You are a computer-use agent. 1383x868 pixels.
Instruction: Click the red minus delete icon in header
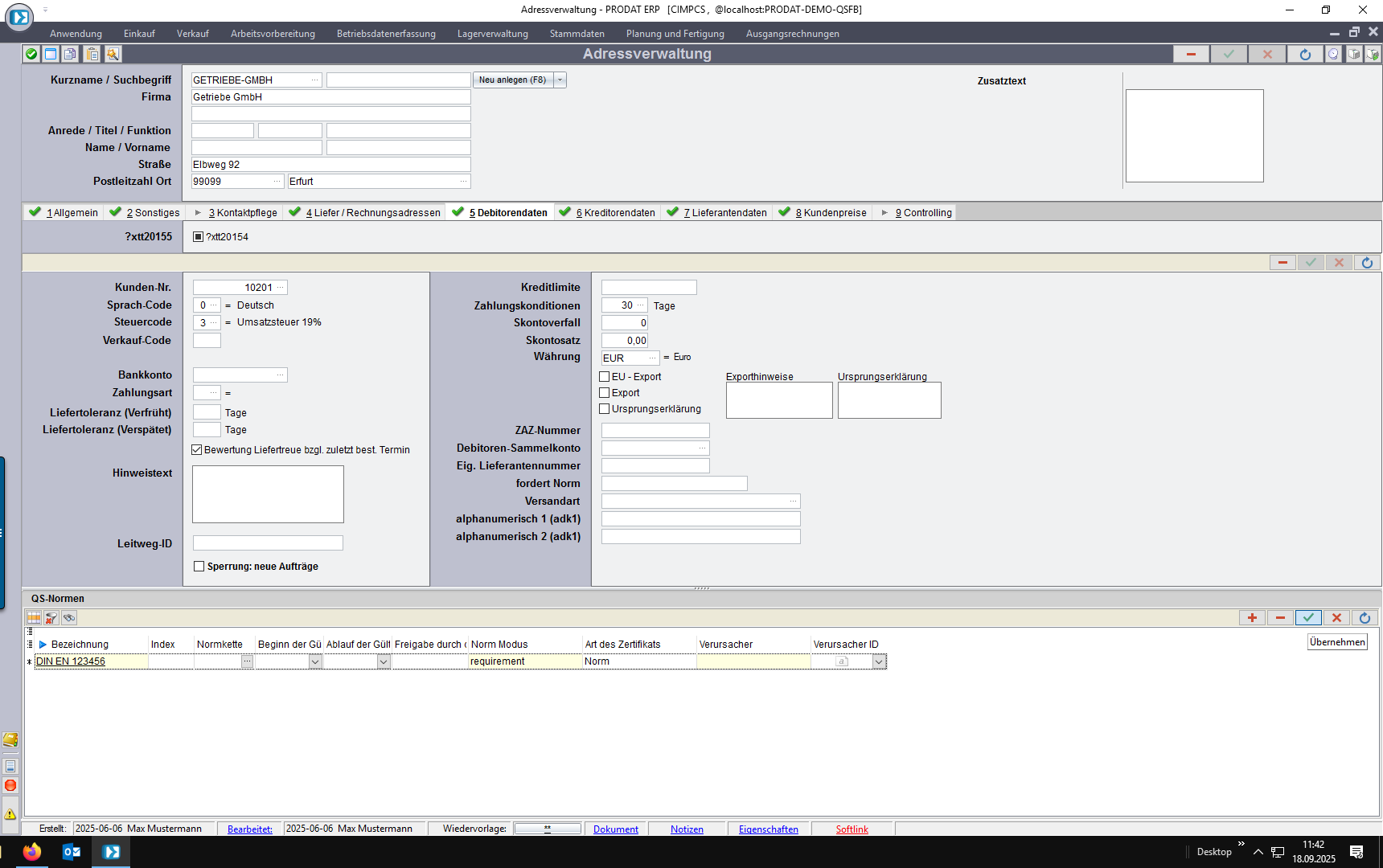point(1191,54)
